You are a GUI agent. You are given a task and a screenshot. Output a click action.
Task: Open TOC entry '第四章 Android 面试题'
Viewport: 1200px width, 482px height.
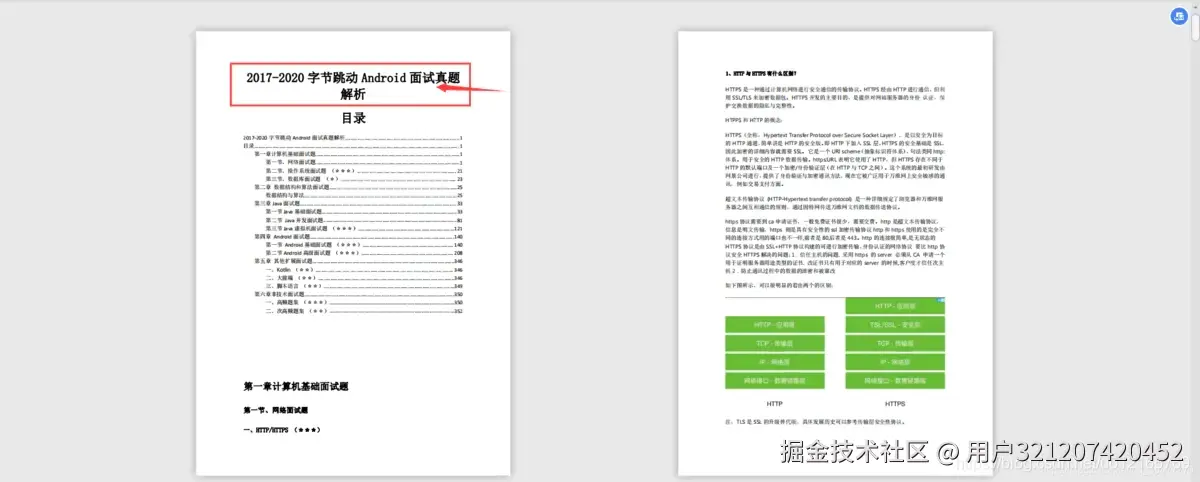pyautogui.click(x=357, y=237)
